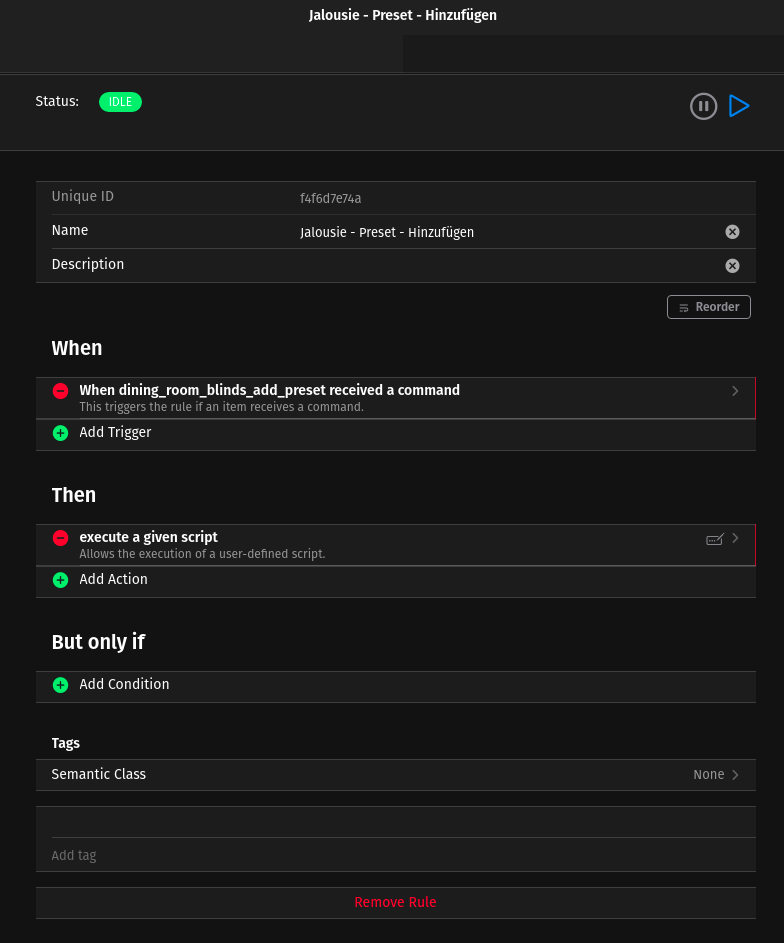Click the green plus beside Add Action
The width and height of the screenshot is (784, 943).
coord(60,580)
